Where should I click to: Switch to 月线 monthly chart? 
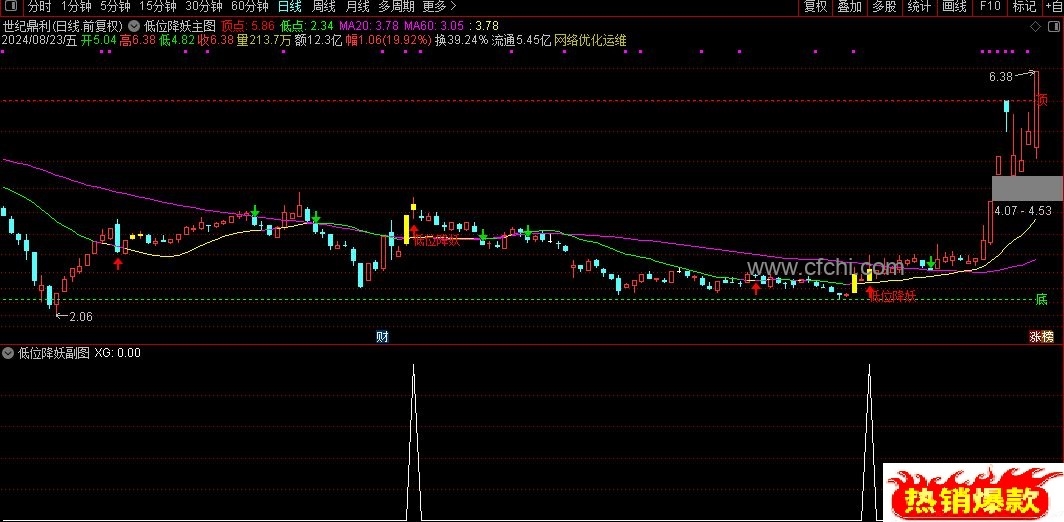point(357,7)
